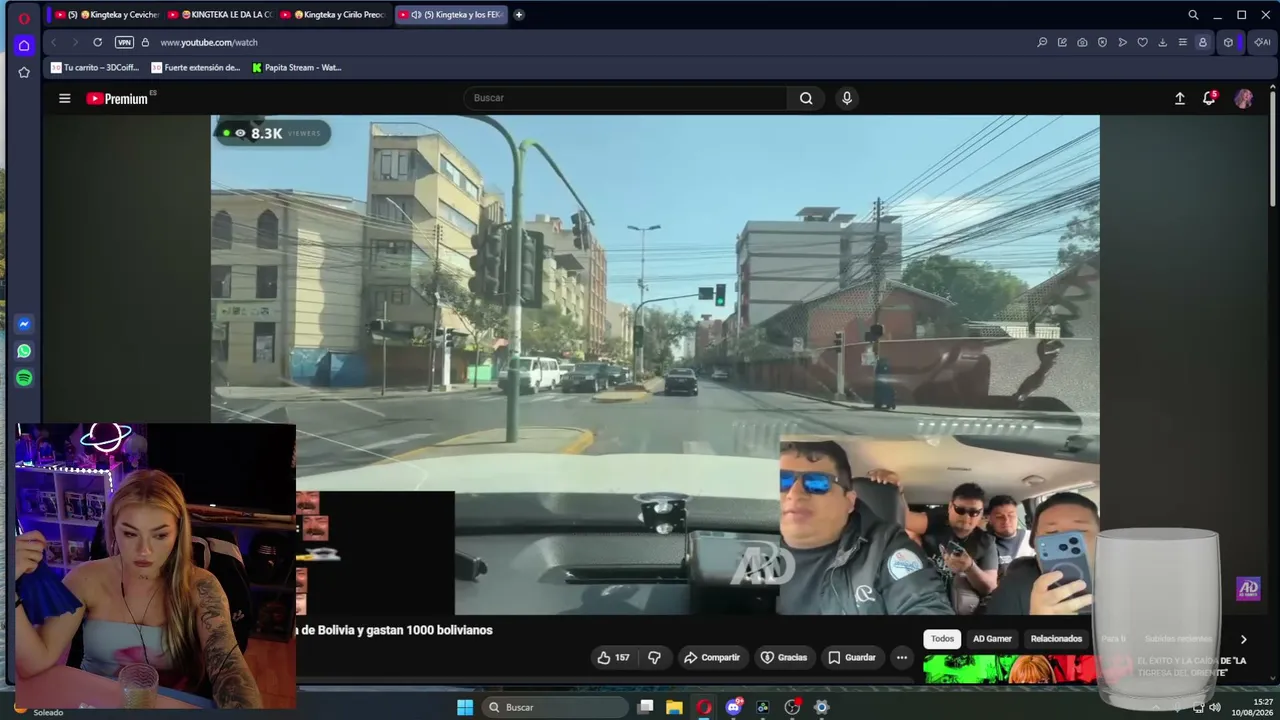This screenshot has width=1280, height=720.
Task: Open the taskbar volume speaker icon
Action: (x=1215, y=708)
